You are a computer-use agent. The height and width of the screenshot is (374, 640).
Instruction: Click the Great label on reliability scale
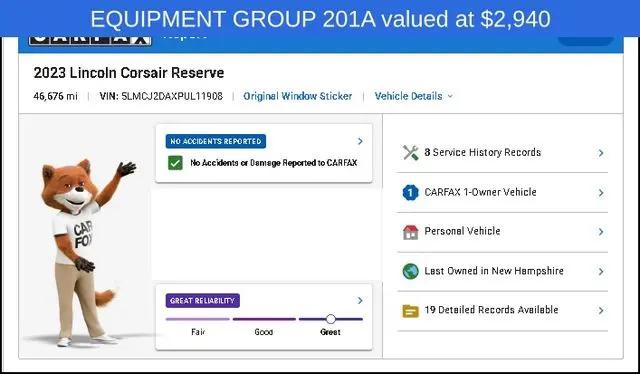tap(330, 332)
